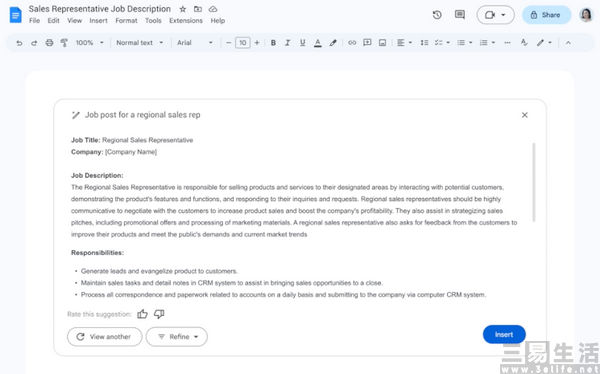
Task: Rate suggestion with thumbs up
Action: 142,314
